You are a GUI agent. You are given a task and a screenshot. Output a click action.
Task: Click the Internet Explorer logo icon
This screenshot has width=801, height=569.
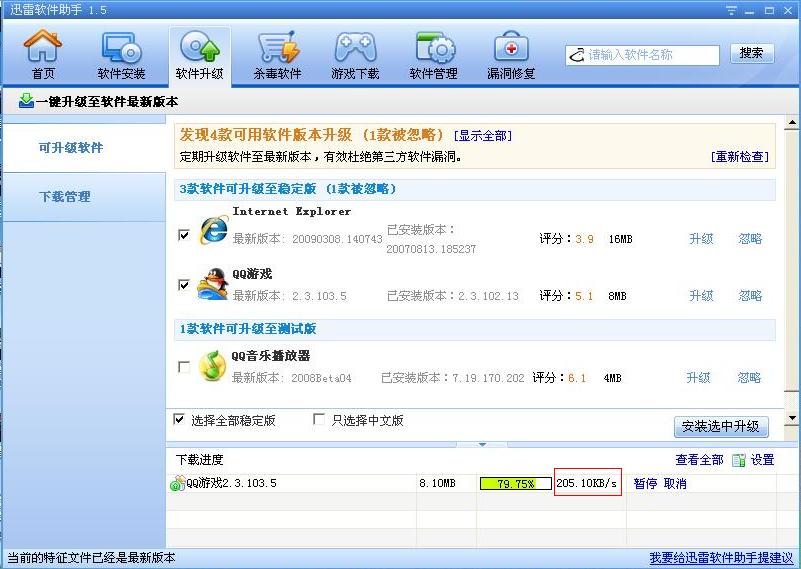click(x=214, y=230)
